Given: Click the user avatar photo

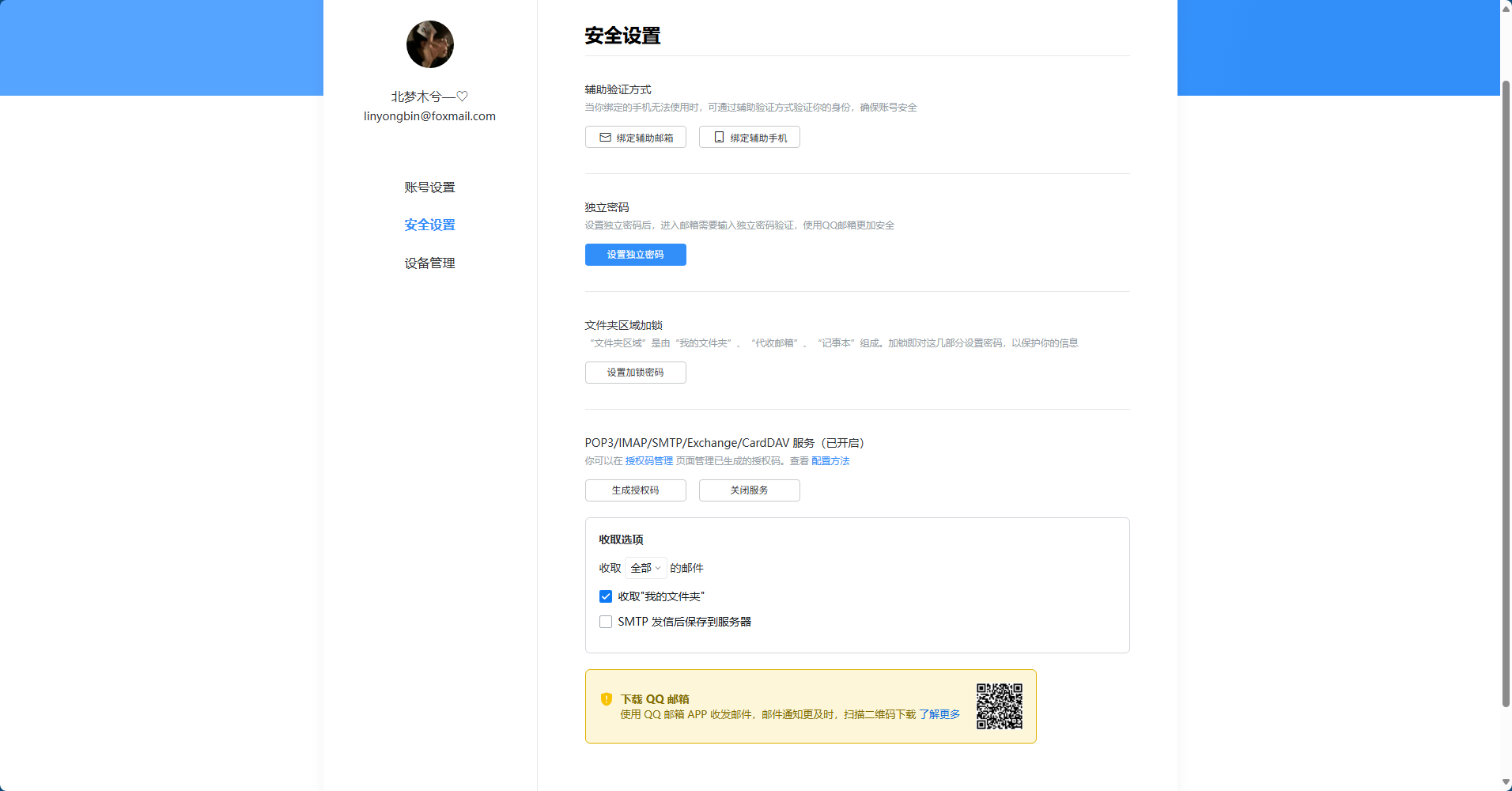Looking at the screenshot, I should point(429,44).
